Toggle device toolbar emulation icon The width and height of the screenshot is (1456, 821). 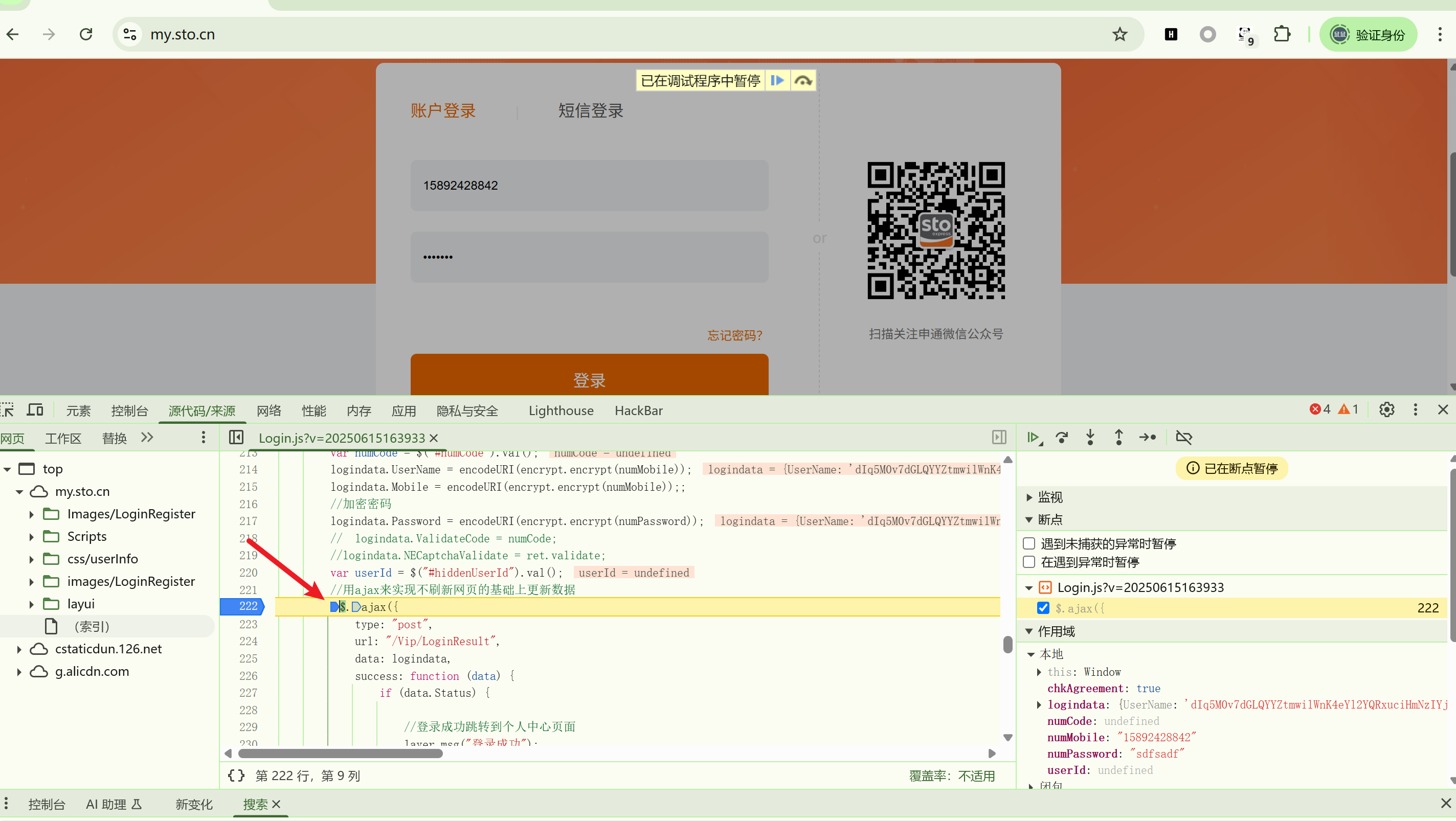pyautogui.click(x=35, y=409)
